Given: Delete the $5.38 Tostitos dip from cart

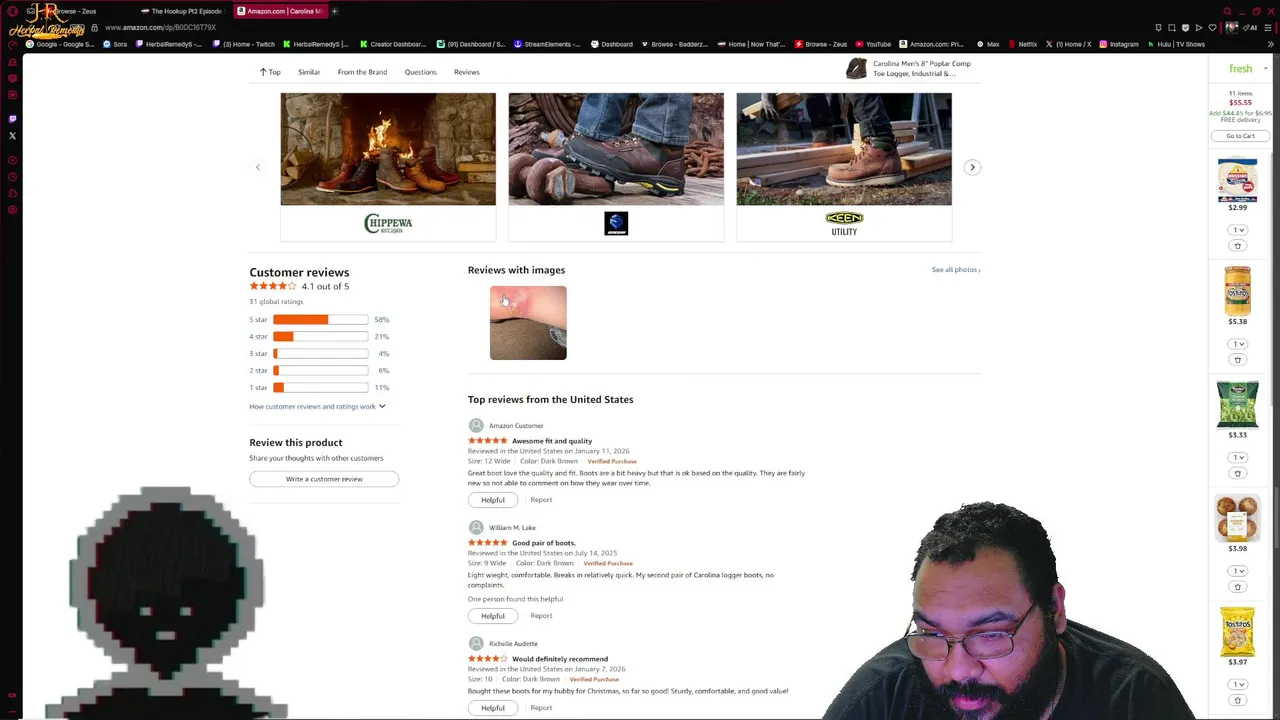Looking at the screenshot, I should pos(1238,360).
